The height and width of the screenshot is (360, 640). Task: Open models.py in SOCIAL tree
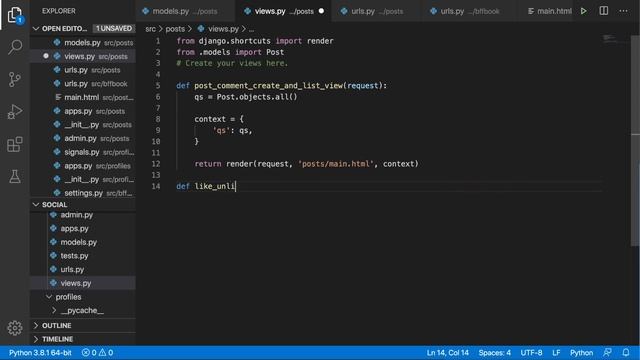[83, 242]
